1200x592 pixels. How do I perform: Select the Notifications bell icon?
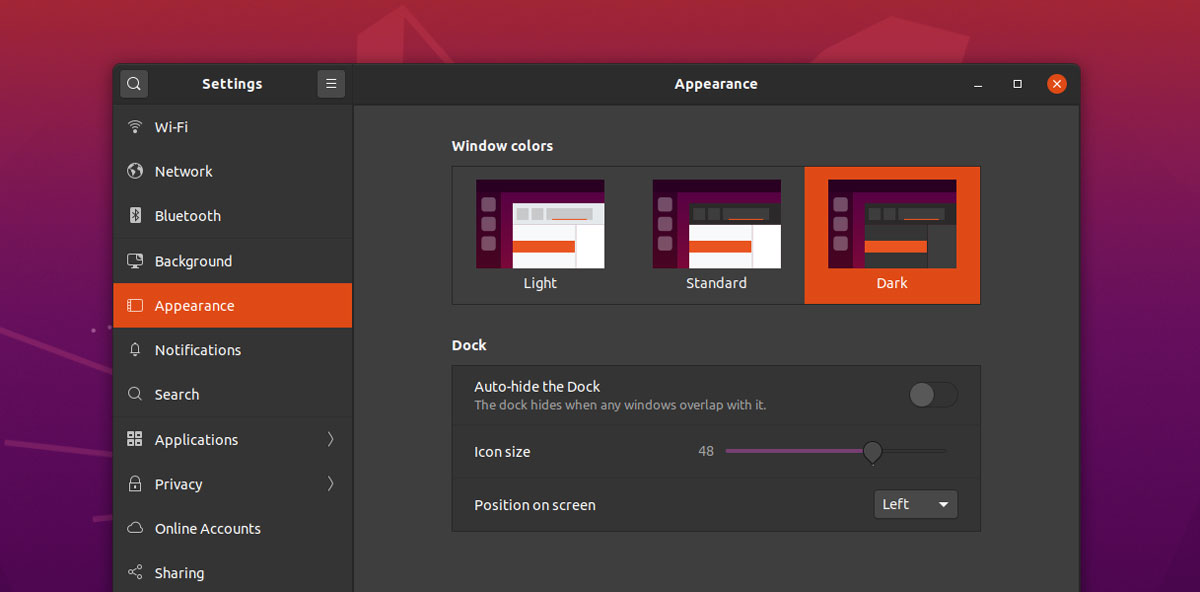135,349
